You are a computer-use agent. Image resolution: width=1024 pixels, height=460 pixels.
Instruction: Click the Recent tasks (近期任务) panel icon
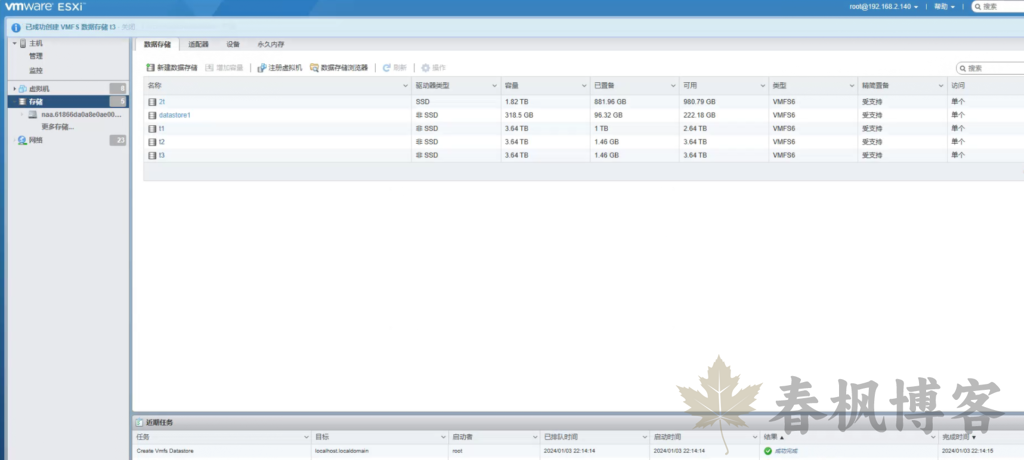[x=139, y=423]
